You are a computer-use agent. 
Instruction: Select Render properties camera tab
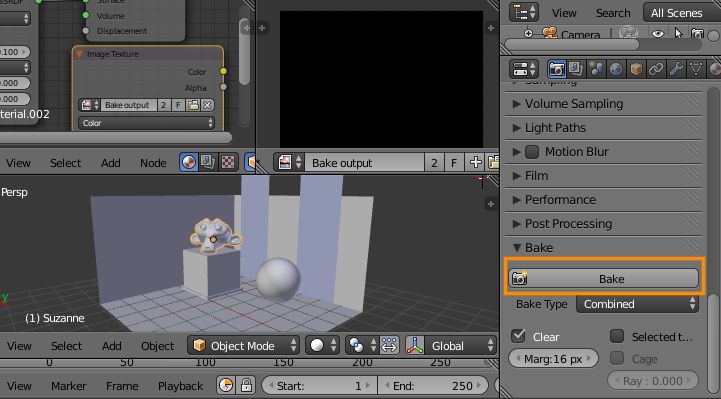pos(556,69)
